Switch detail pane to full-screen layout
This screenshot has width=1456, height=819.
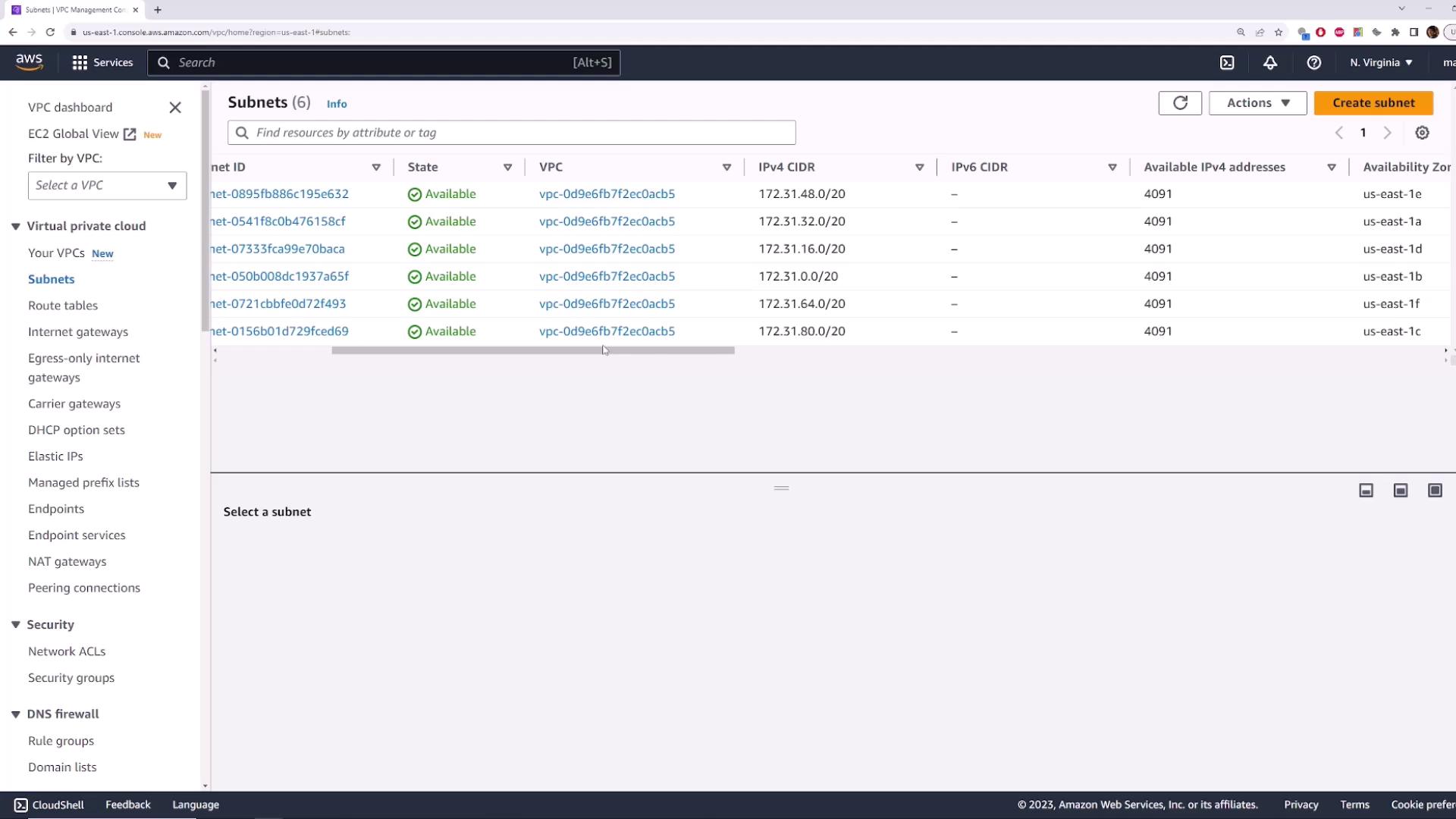pos(1435,491)
